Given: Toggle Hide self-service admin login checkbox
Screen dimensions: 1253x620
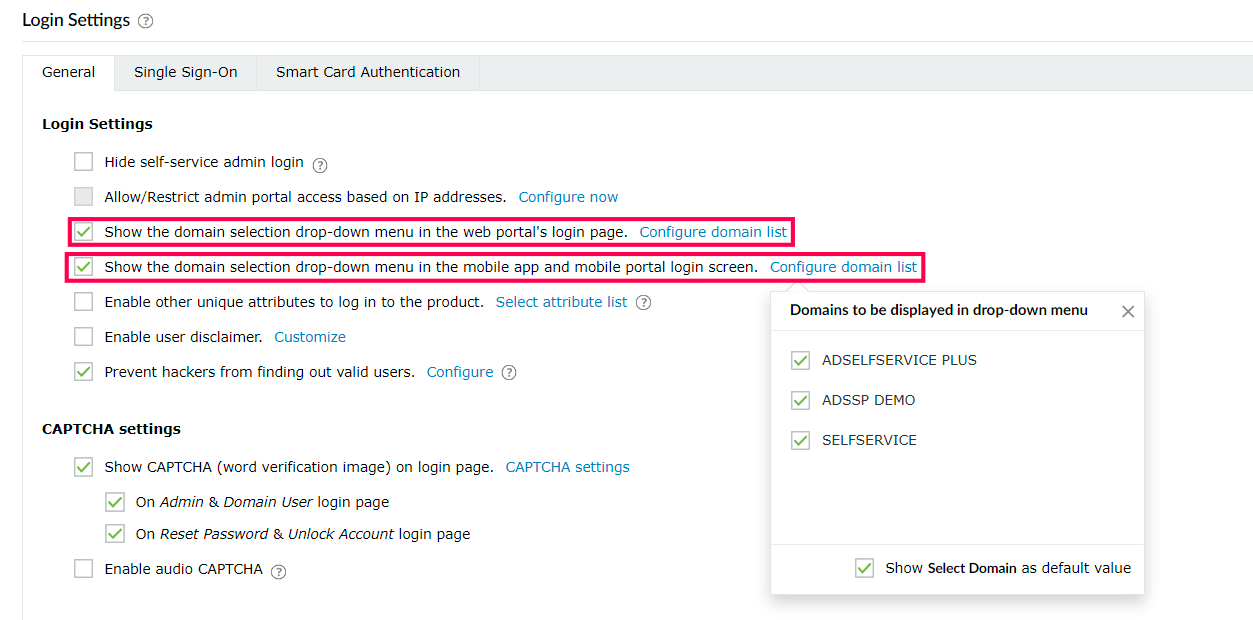Looking at the screenshot, I should tap(84, 162).
